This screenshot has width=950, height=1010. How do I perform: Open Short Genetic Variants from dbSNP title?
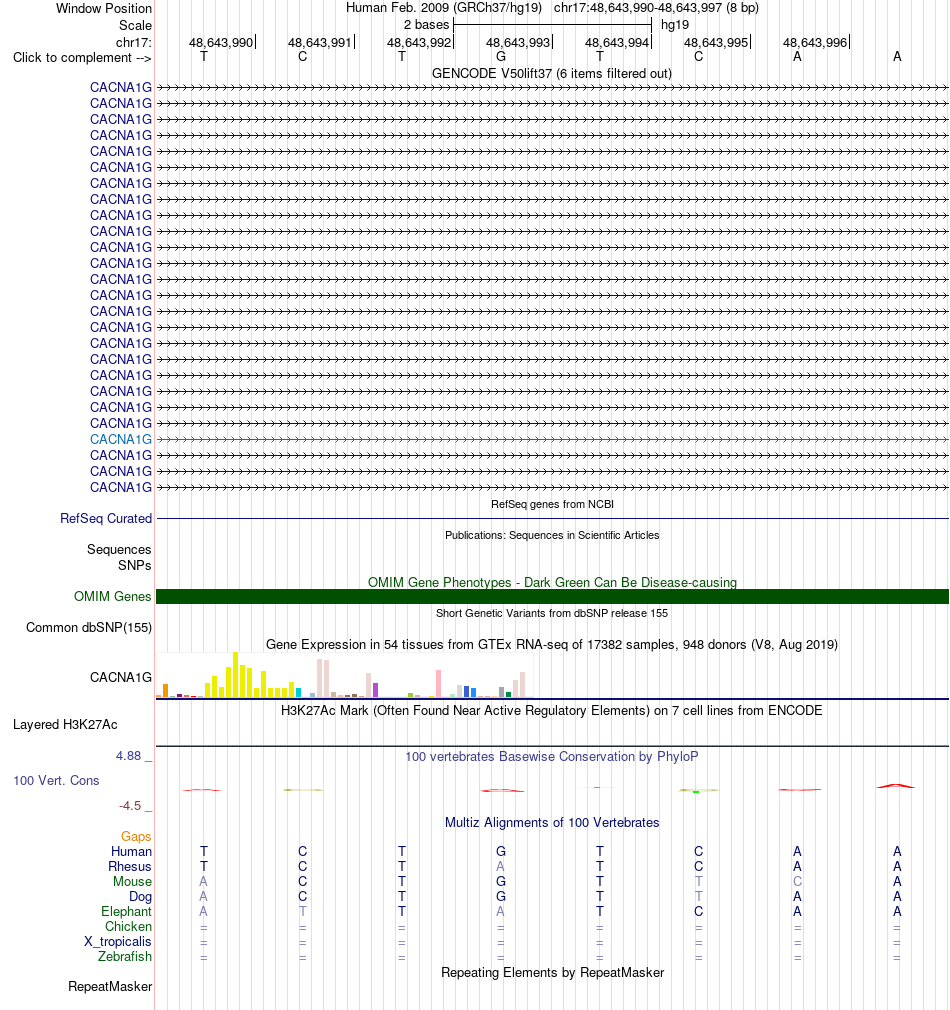pyautogui.click(x=552, y=613)
